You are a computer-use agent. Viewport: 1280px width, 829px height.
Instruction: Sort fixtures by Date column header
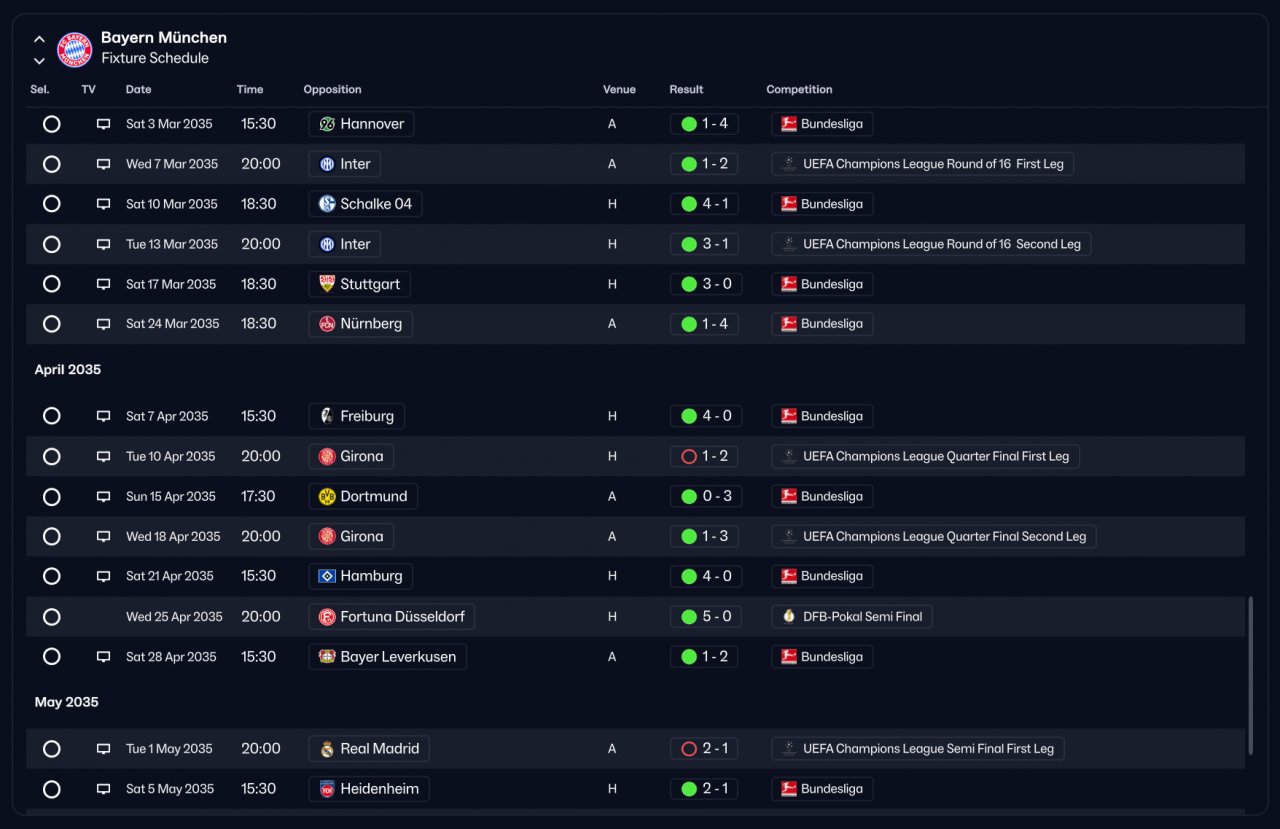point(139,89)
